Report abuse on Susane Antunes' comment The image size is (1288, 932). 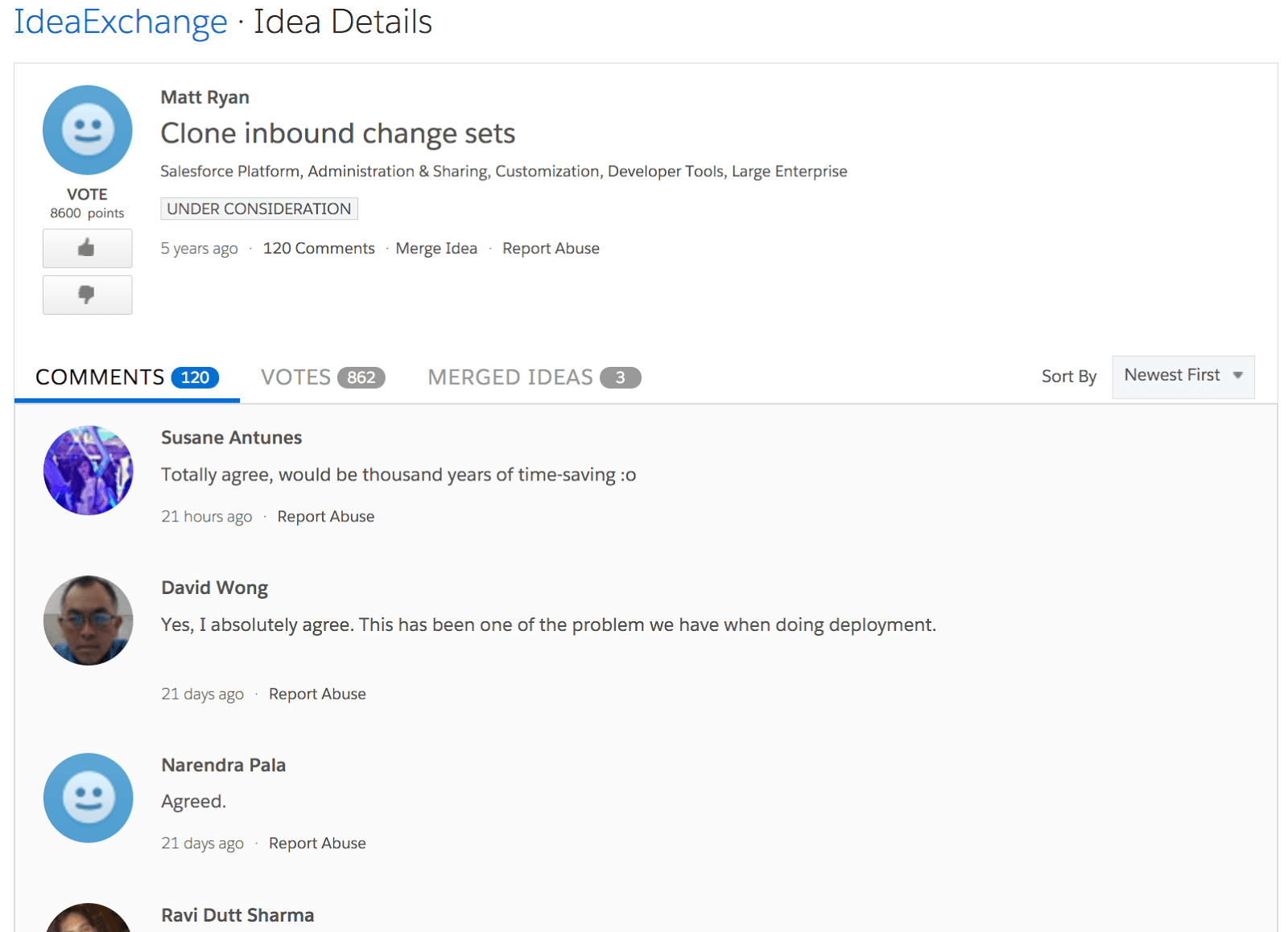click(x=325, y=517)
